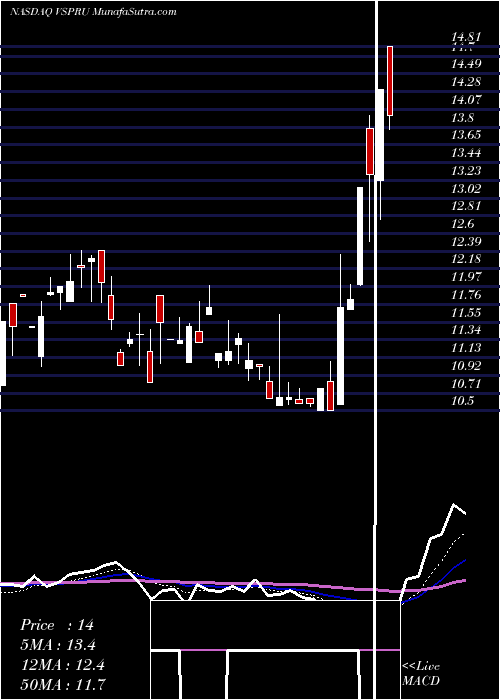The height and width of the screenshot is (700, 500).
Task: Click the 14.07 price axis label
Action: click(466, 100)
